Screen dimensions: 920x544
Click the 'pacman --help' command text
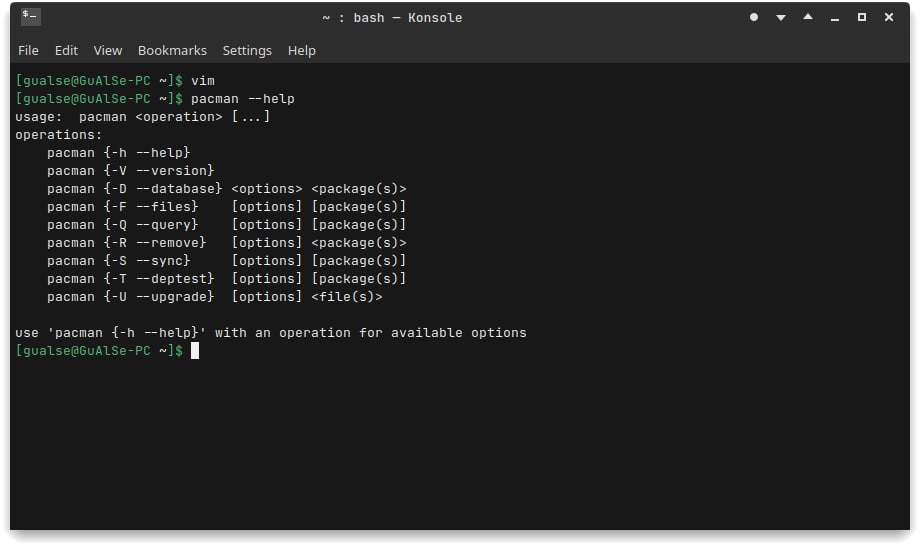click(243, 99)
